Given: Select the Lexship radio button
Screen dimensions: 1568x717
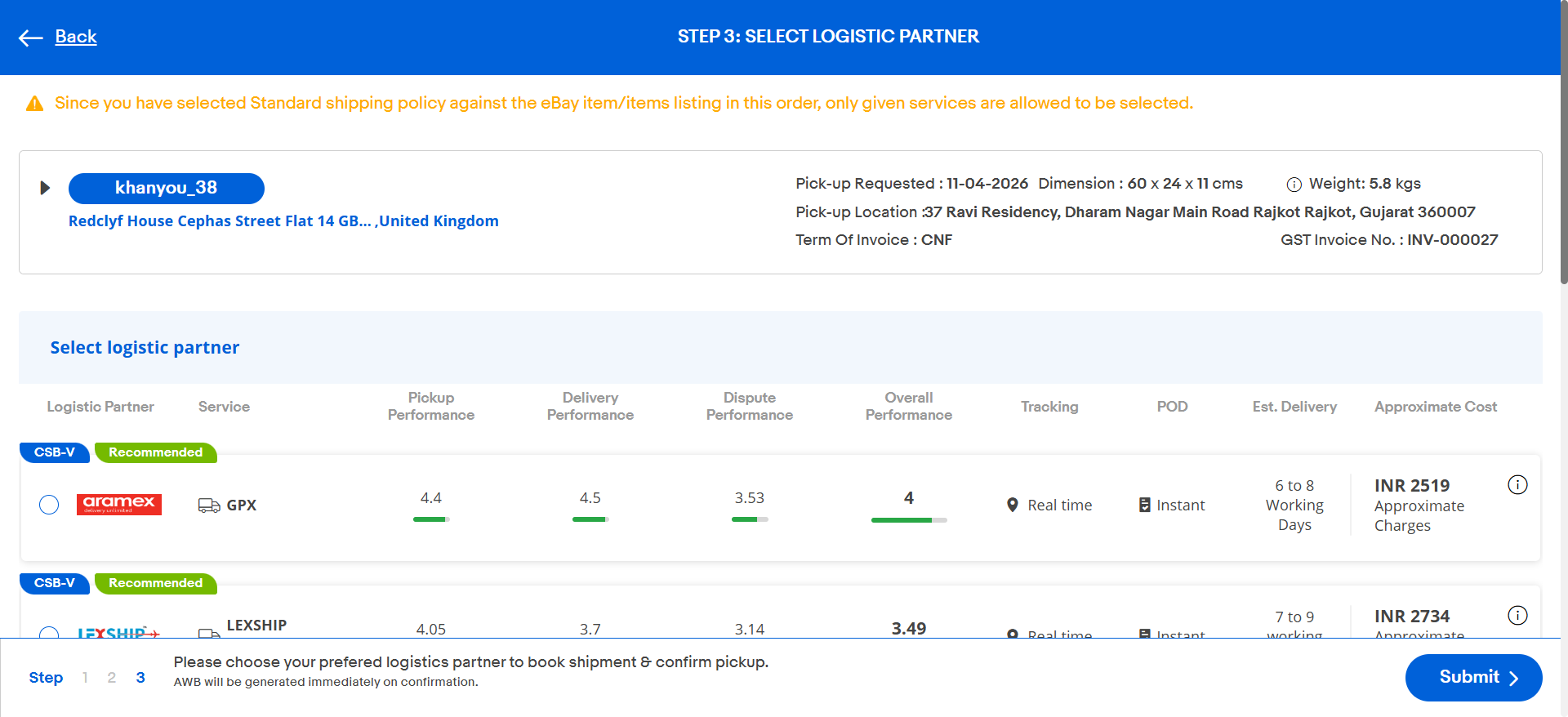Looking at the screenshot, I should [x=49, y=632].
